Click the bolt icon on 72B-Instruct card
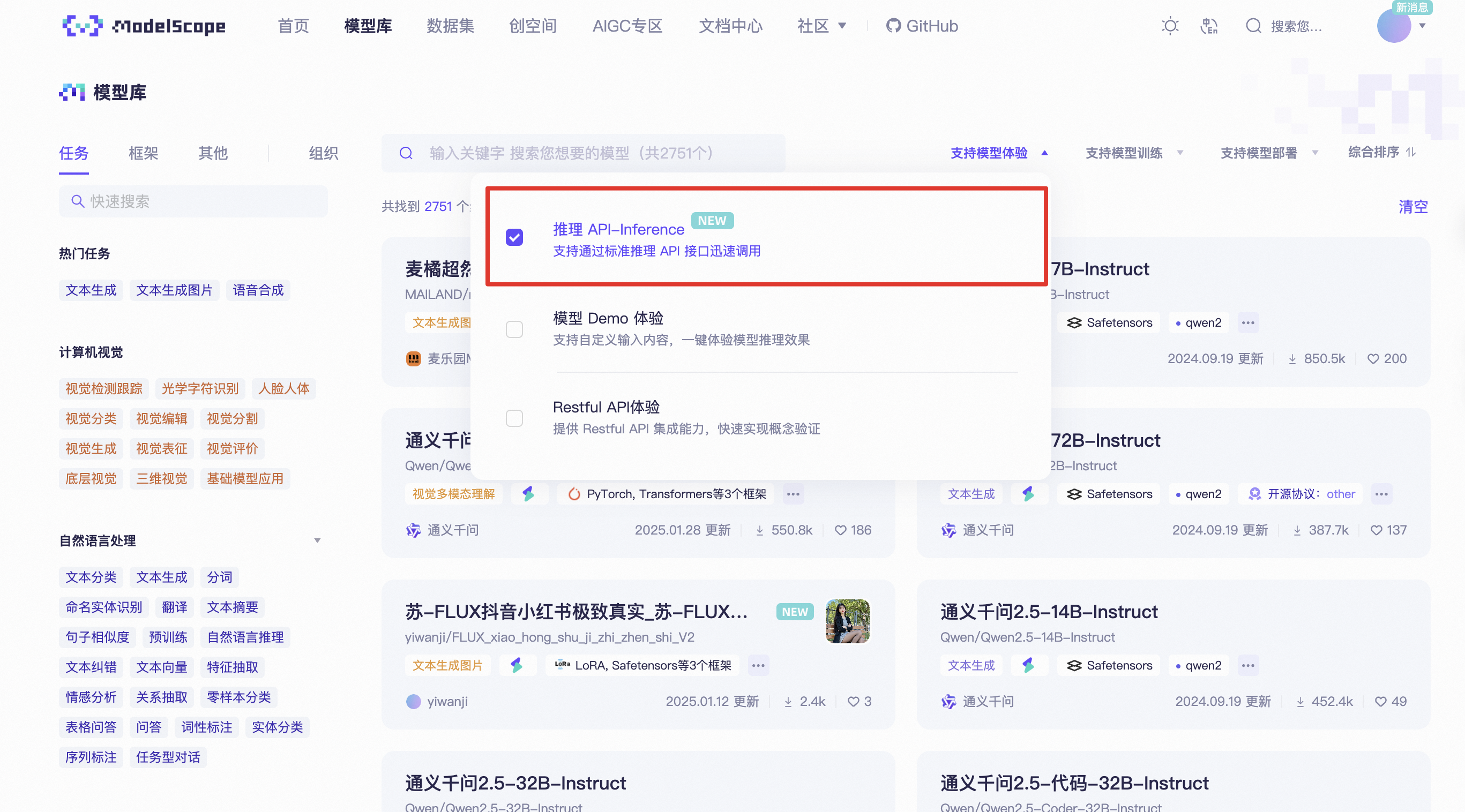1465x812 pixels. pyautogui.click(x=1028, y=494)
